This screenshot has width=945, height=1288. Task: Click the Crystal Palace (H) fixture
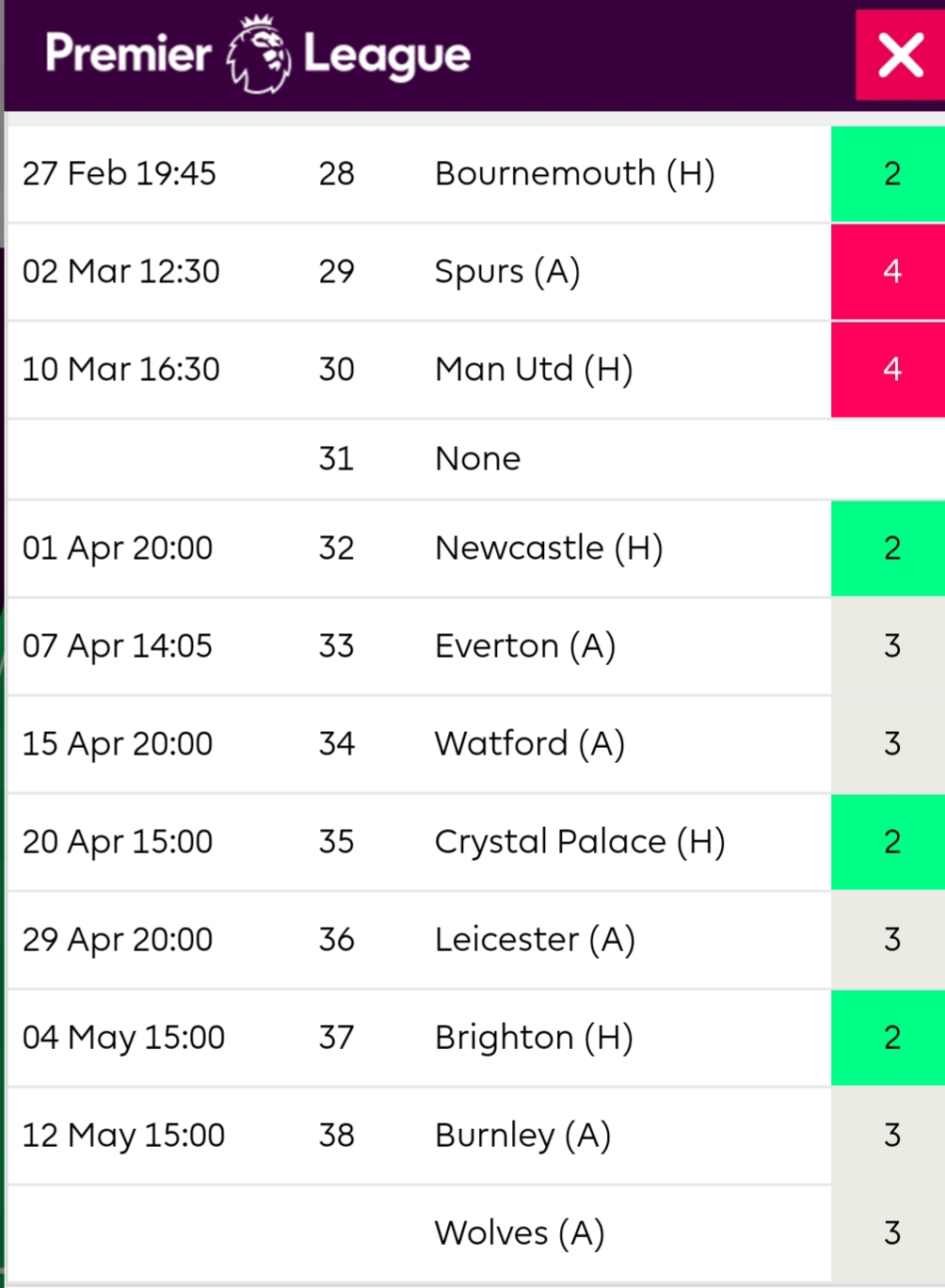click(580, 842)
